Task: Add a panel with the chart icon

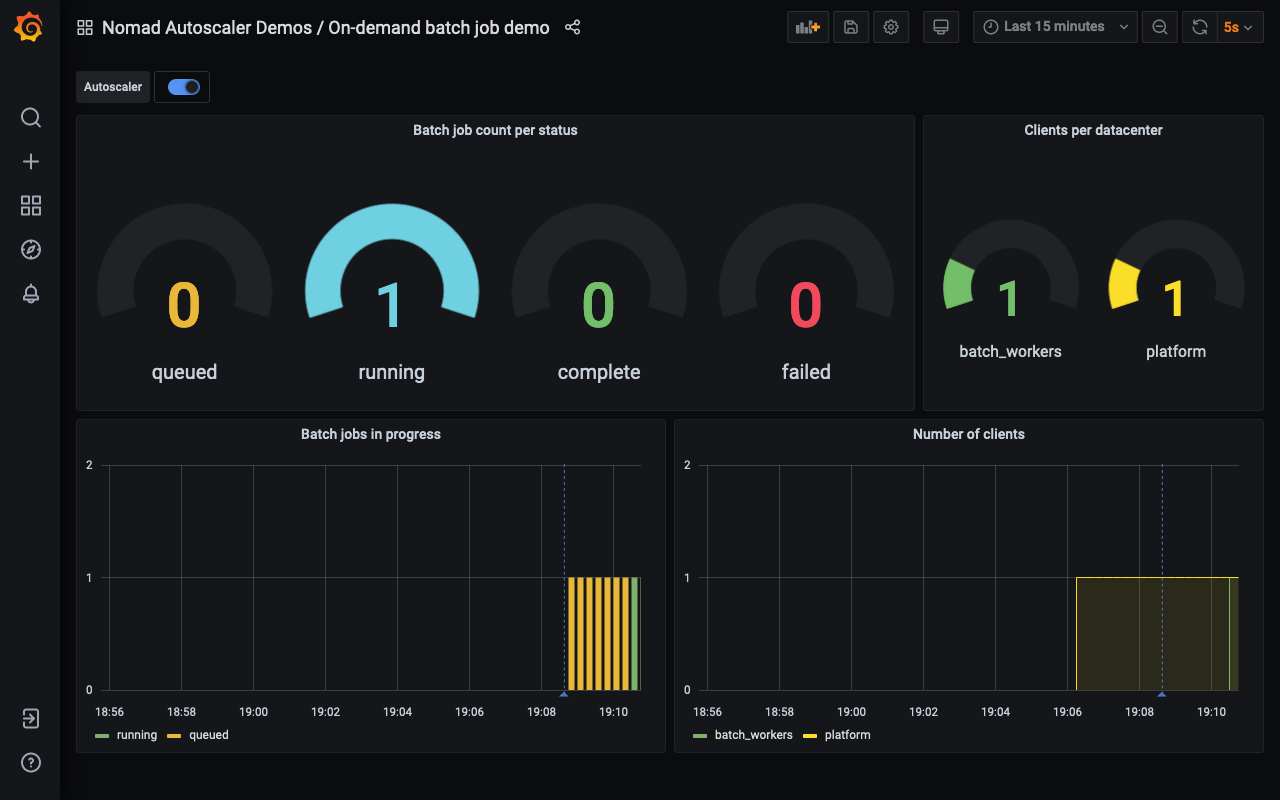Action: (x=808, y=27)
